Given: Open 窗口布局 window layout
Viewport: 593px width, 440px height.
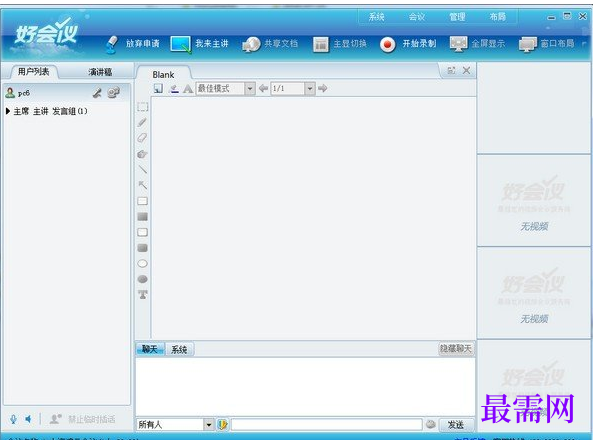Looking at the screenshot, I should [547, 44].
